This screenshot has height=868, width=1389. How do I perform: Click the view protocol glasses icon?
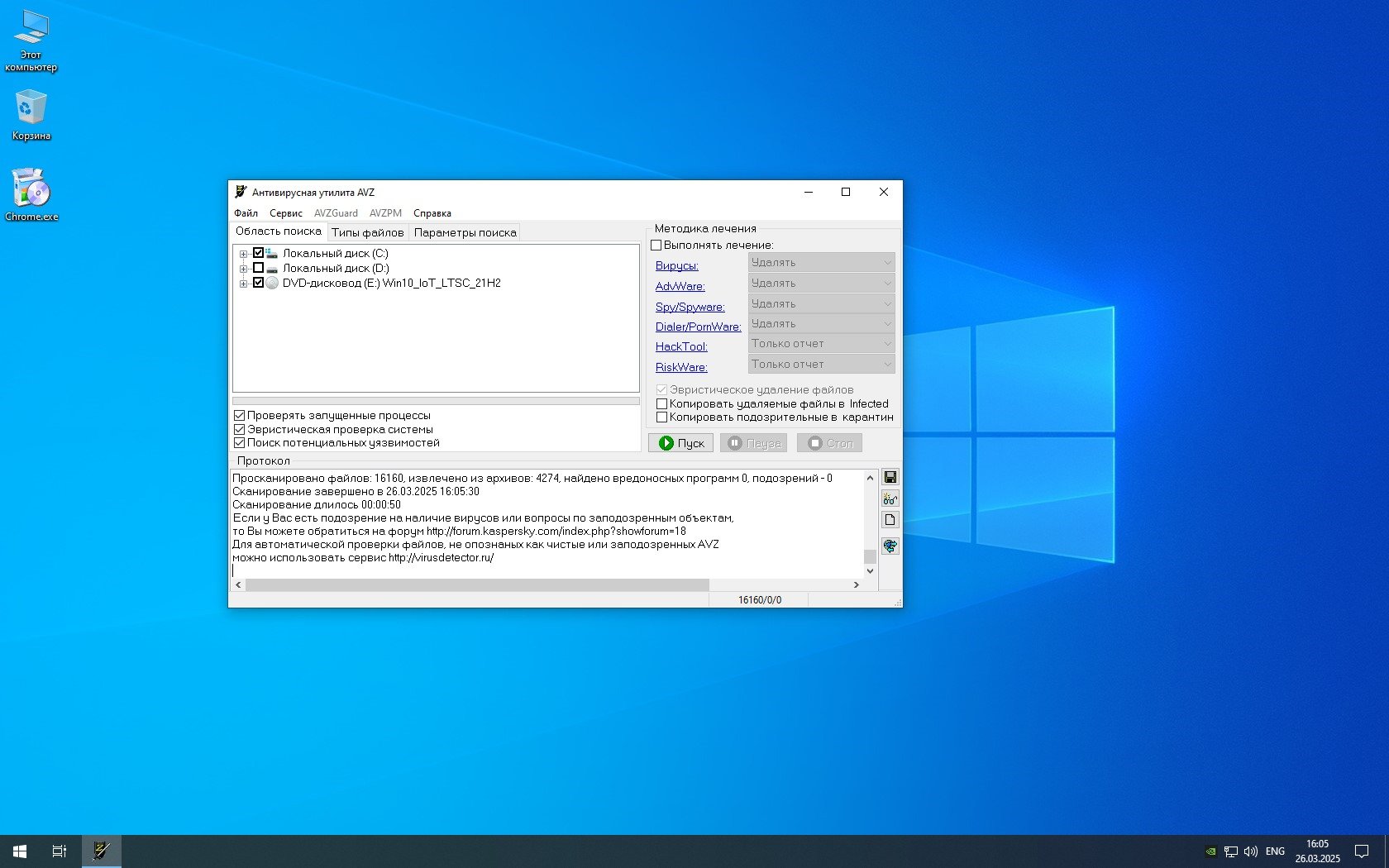(x=890, y=498)
